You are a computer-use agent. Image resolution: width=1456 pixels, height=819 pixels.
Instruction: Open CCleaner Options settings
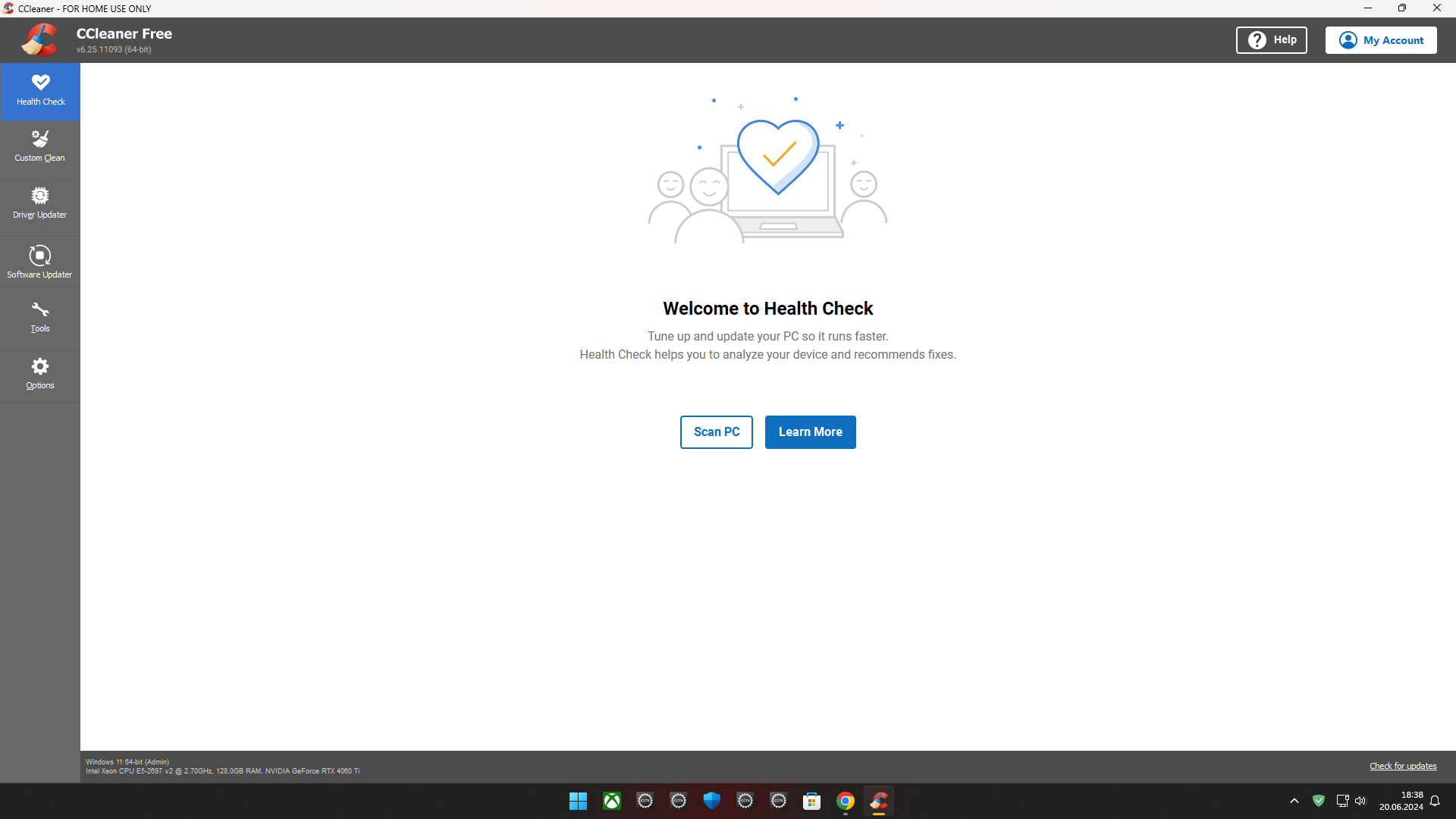click(x=39, y=374)
